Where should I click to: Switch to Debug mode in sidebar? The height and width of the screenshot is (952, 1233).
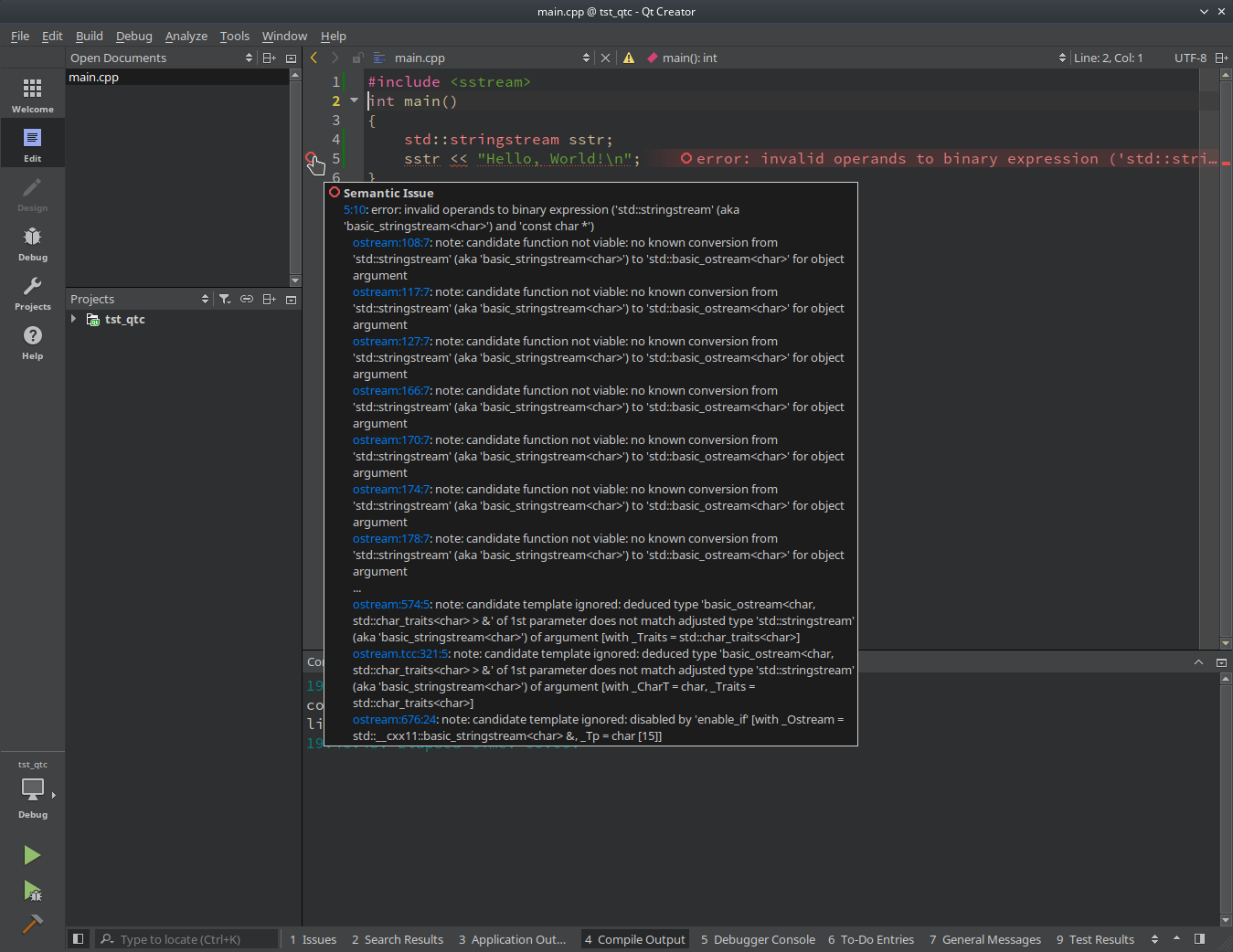(32, 243)
